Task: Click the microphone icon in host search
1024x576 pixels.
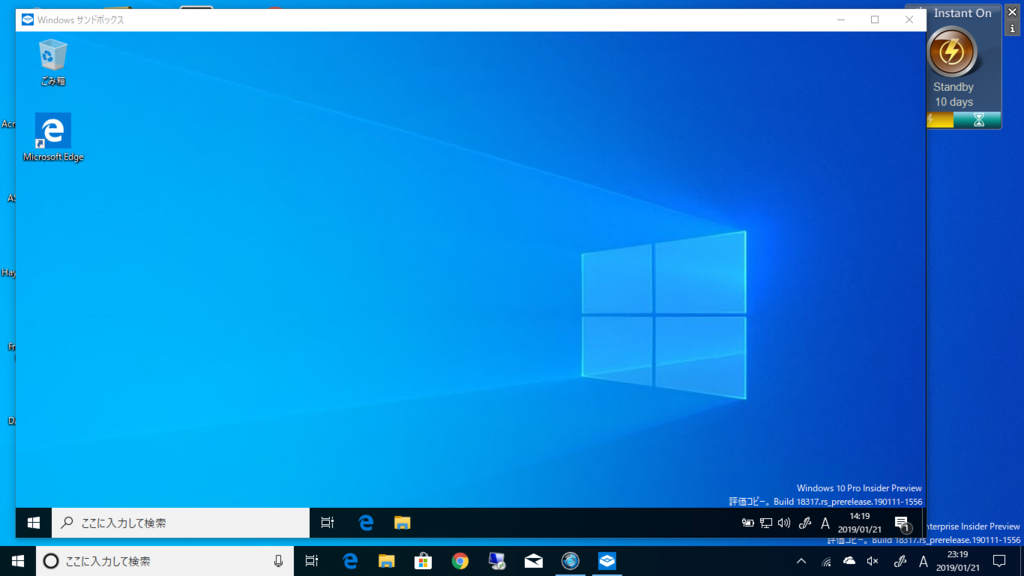Action: 278,561
